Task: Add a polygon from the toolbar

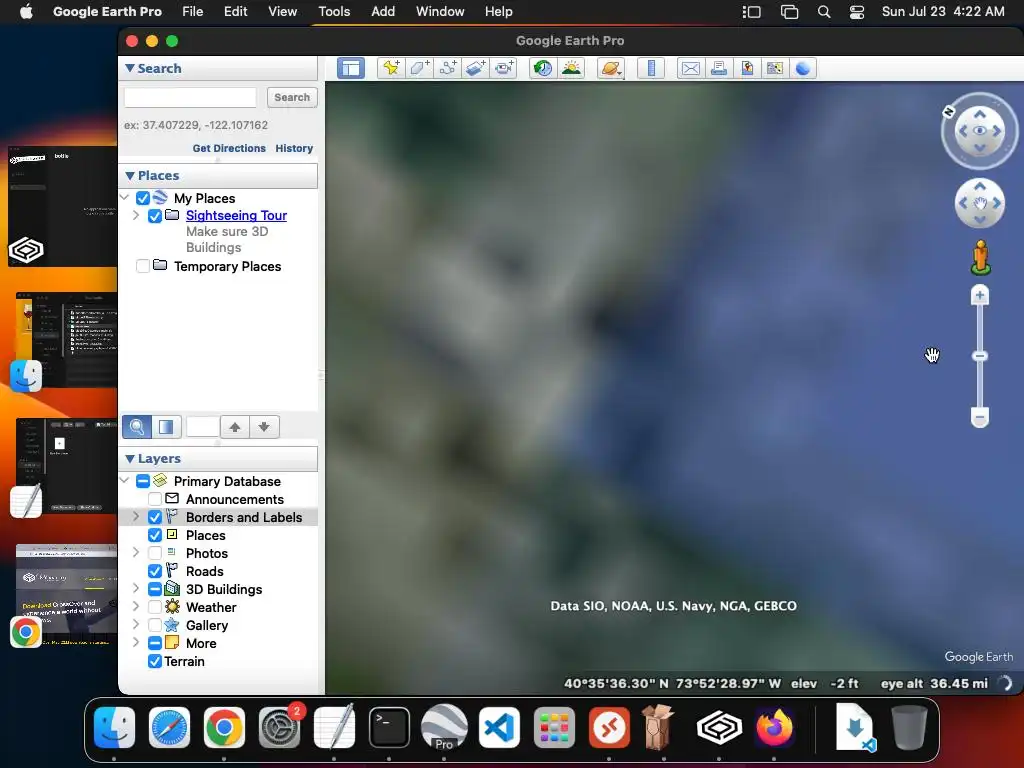Action: (419, 68)
